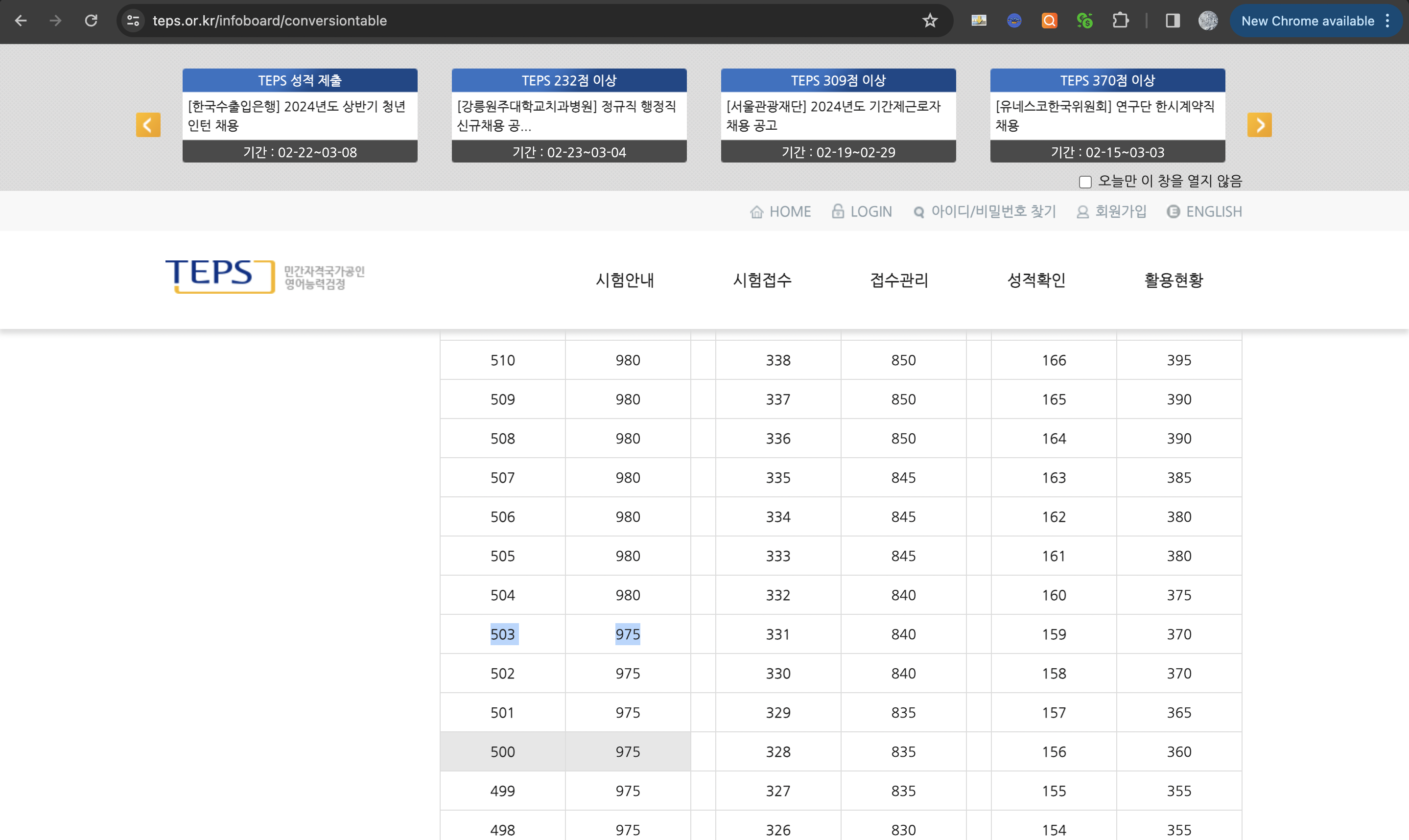
Task: Show the previous job banner with the left arrow
Action: click(x=148, y=125)
